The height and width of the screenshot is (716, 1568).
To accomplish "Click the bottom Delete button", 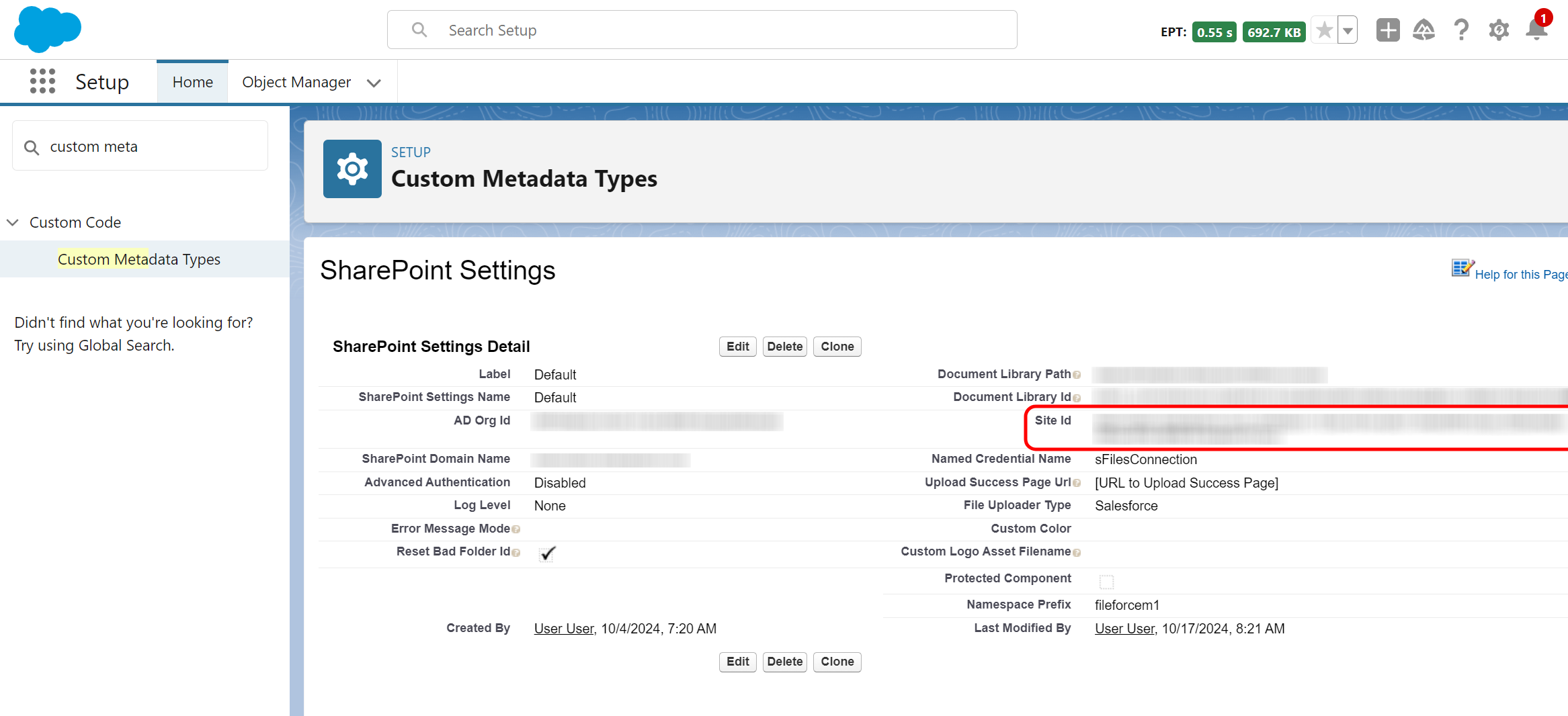I will [x=785, y=662].
